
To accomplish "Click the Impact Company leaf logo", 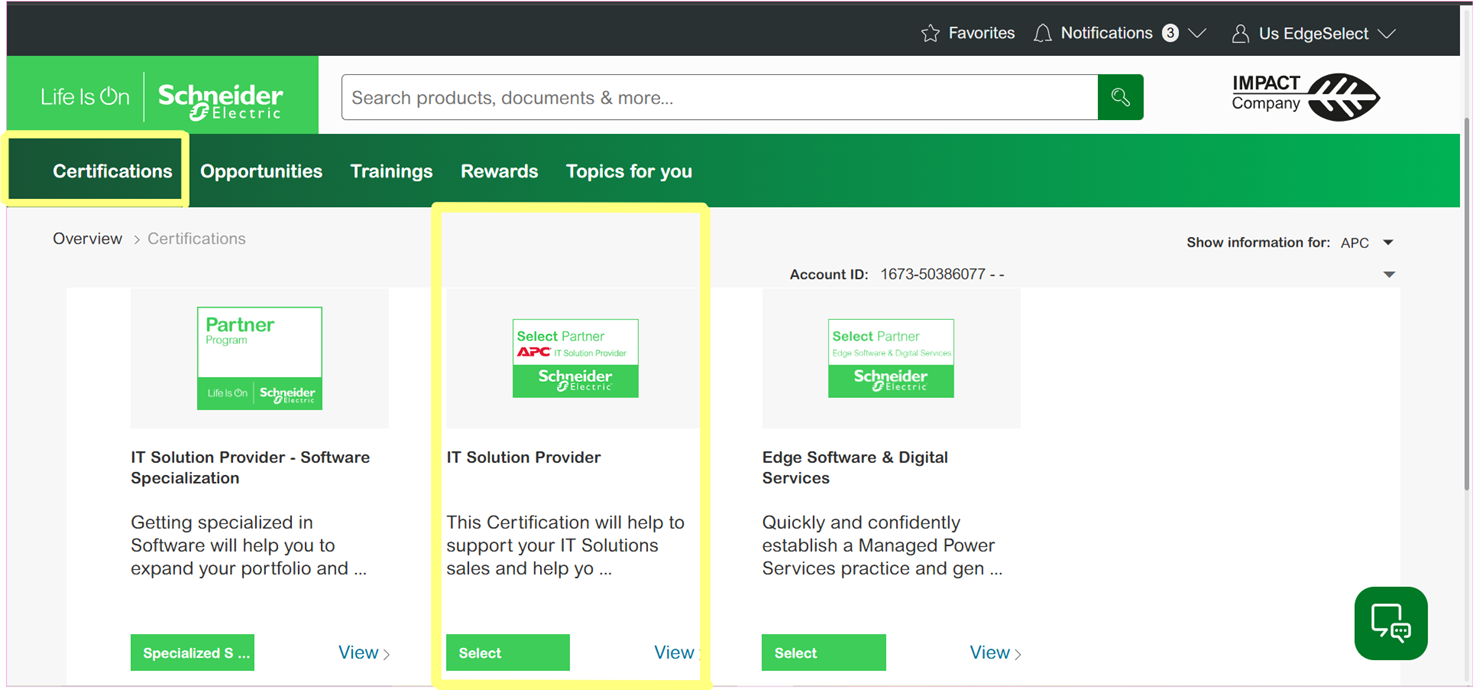I will [x=1306, y=97].
